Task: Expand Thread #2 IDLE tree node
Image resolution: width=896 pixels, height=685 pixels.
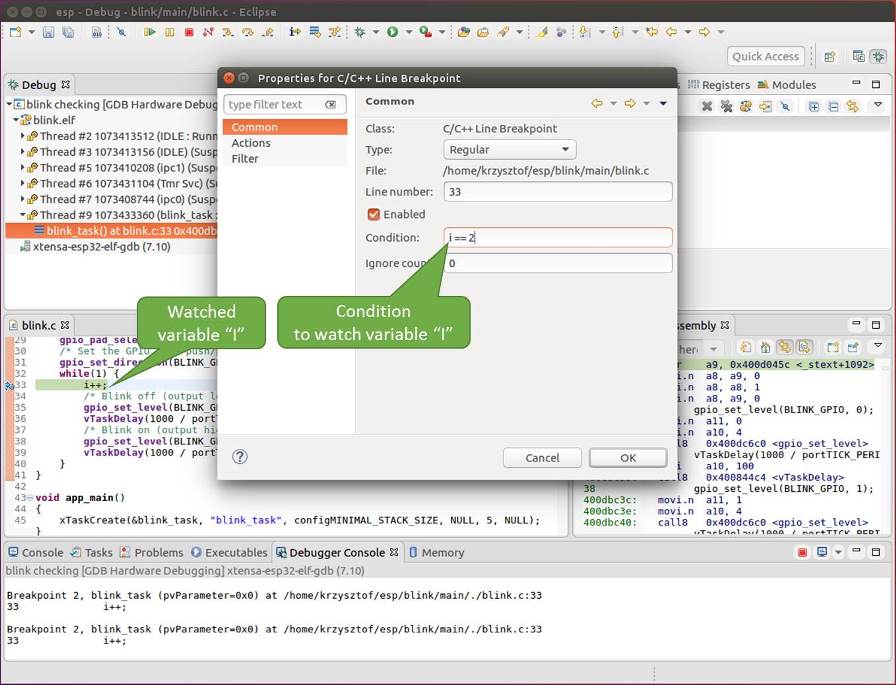Action: click(x=23, y=136)
